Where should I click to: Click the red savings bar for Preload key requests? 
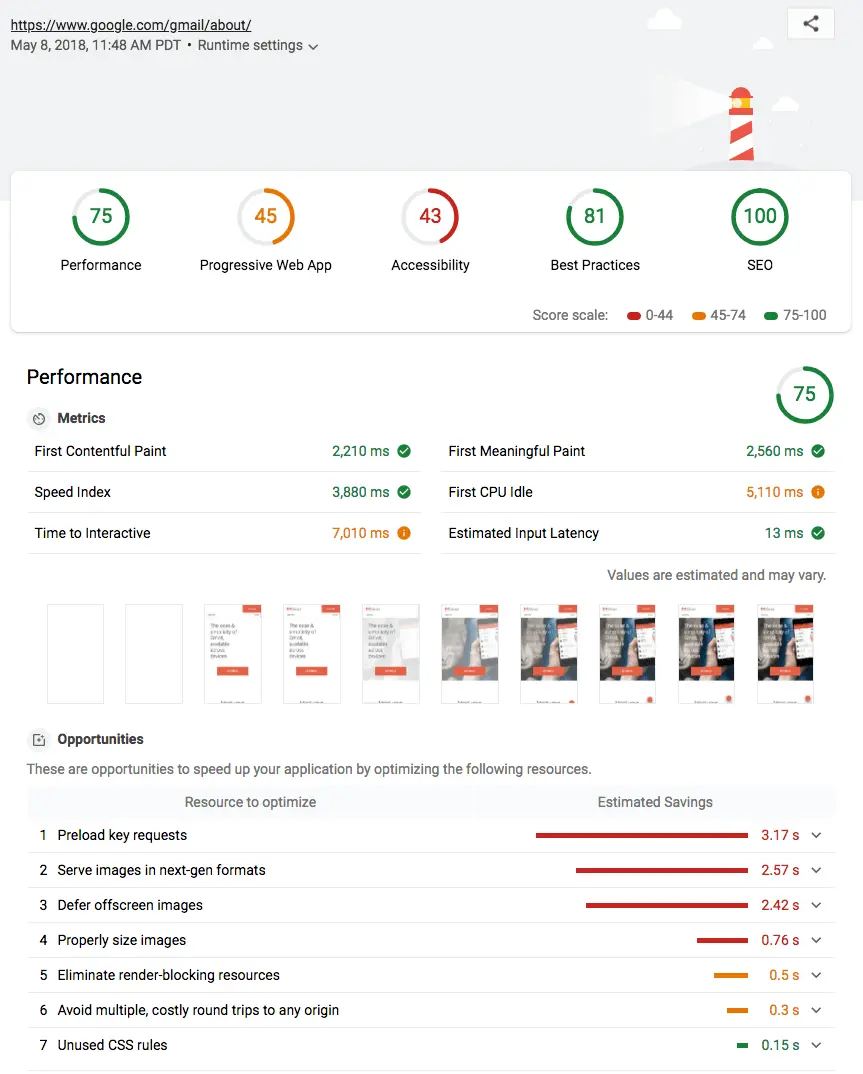(640, 835)
